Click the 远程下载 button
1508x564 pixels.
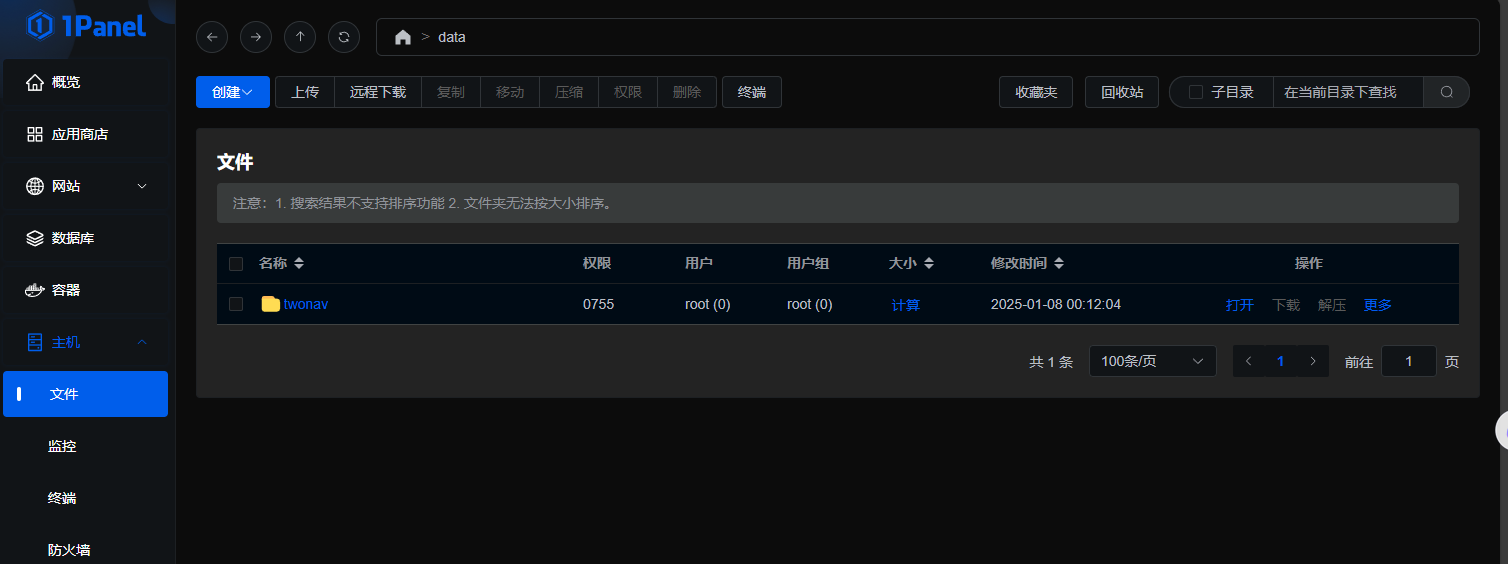coord(378,92)
